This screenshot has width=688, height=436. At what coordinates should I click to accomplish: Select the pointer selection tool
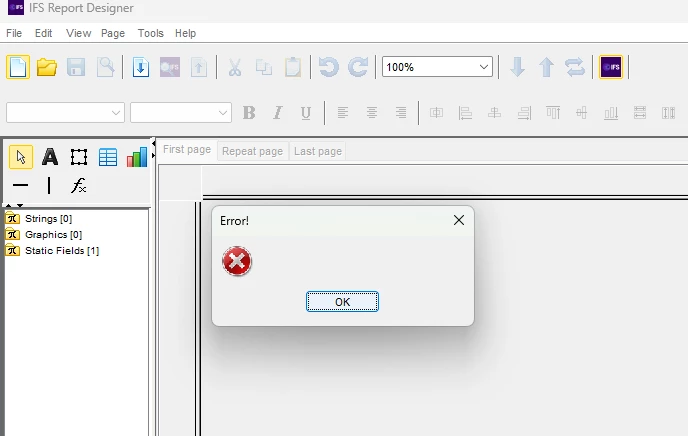tap(21, 157)
